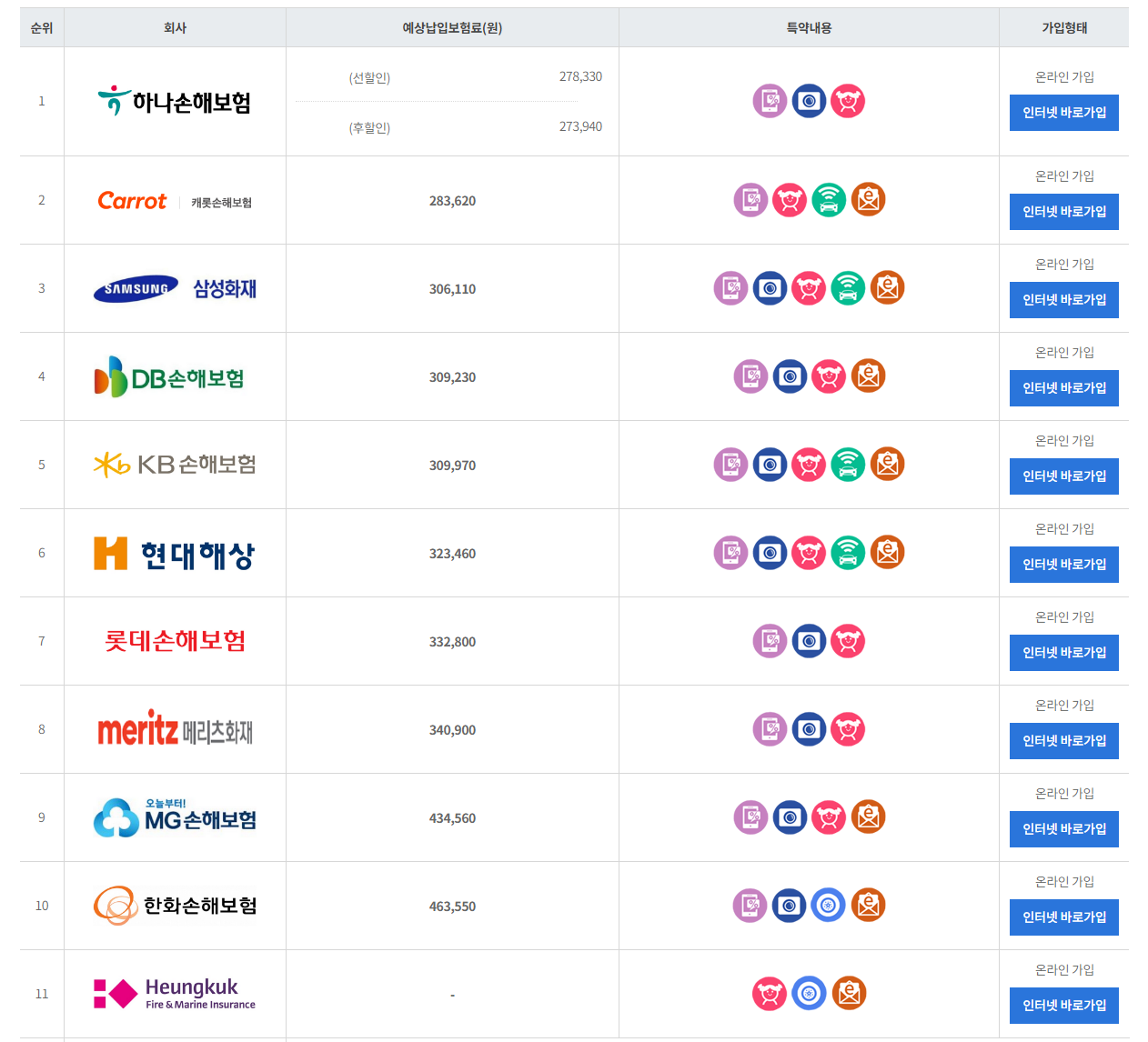Click the green connected-car icon in Carrot row
This screenshot has height=1042, width=1148.
(x=829, y=200)
